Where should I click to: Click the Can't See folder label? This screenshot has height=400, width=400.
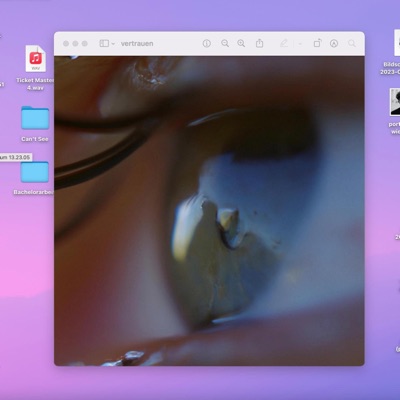pos(35,139)
